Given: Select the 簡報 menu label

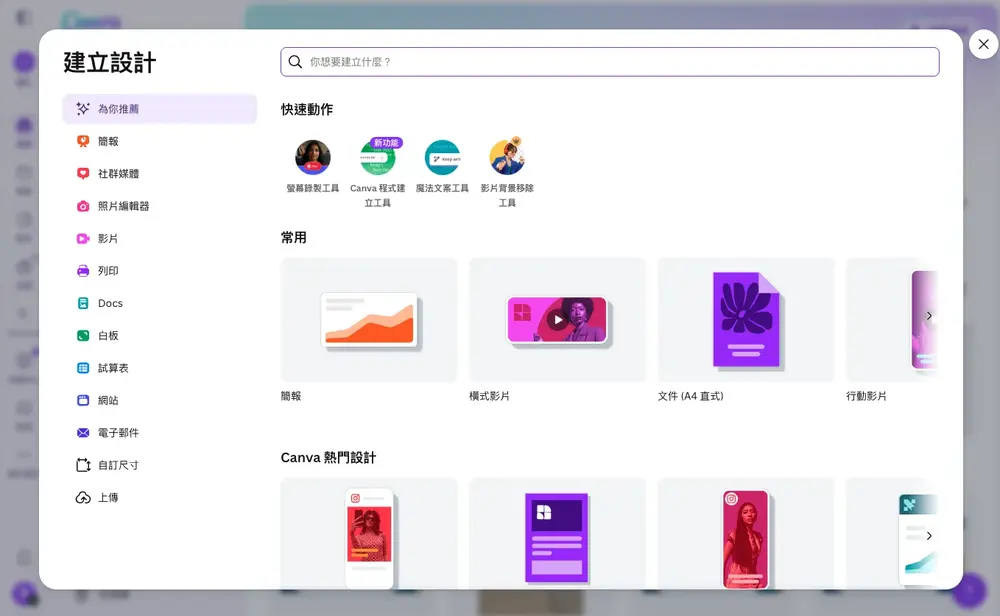Looking at the screenshot, I should click(x=108, y=142).
